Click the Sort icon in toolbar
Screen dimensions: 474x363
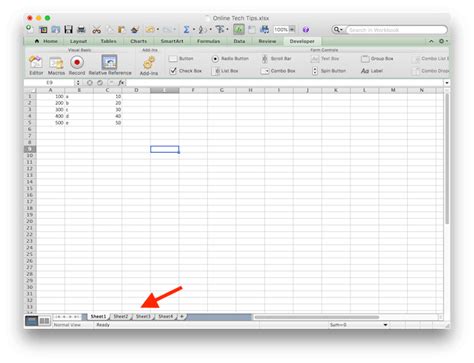[x=202, y=30]
